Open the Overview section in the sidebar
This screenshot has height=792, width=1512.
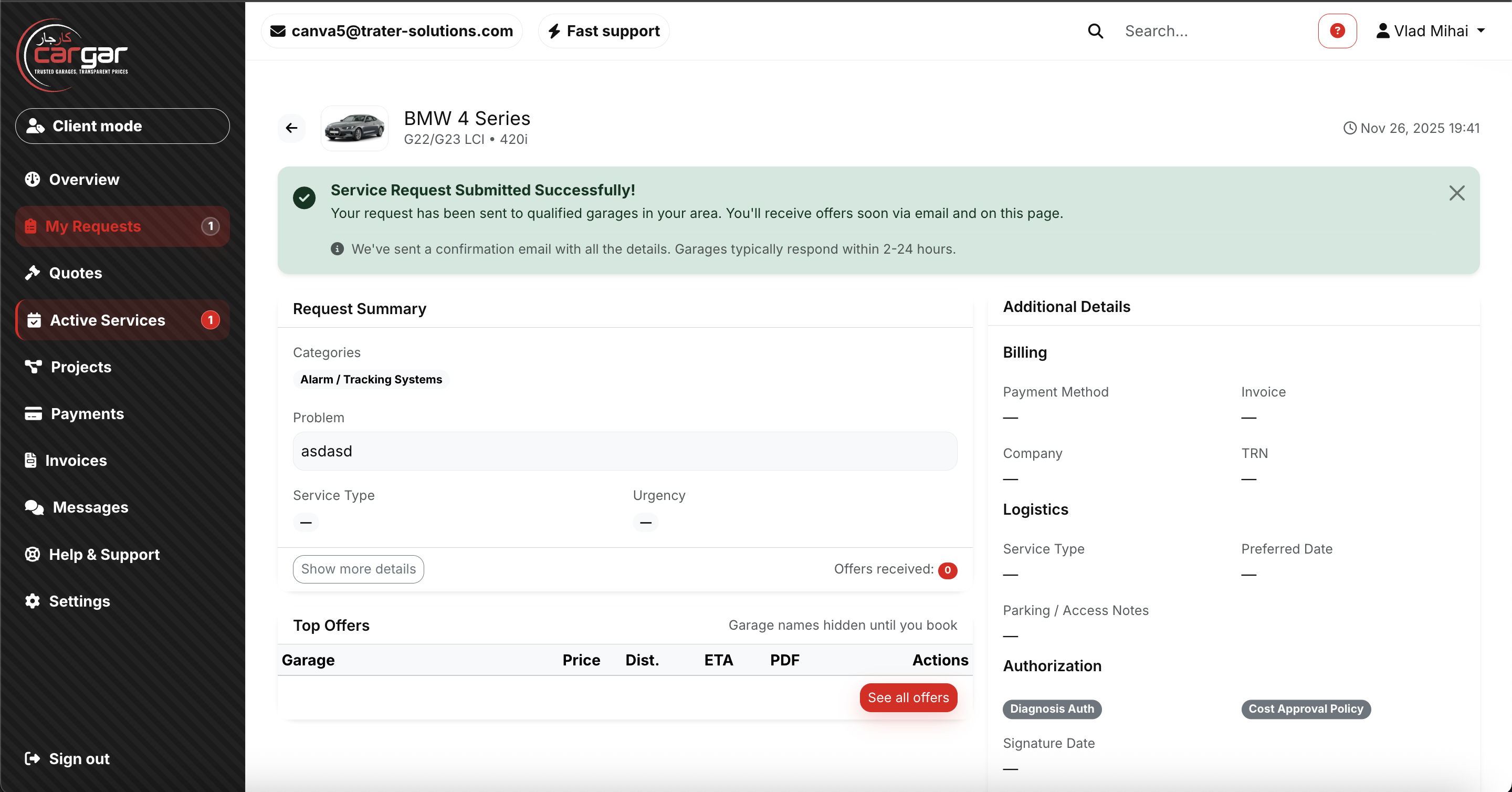[83, 179]
